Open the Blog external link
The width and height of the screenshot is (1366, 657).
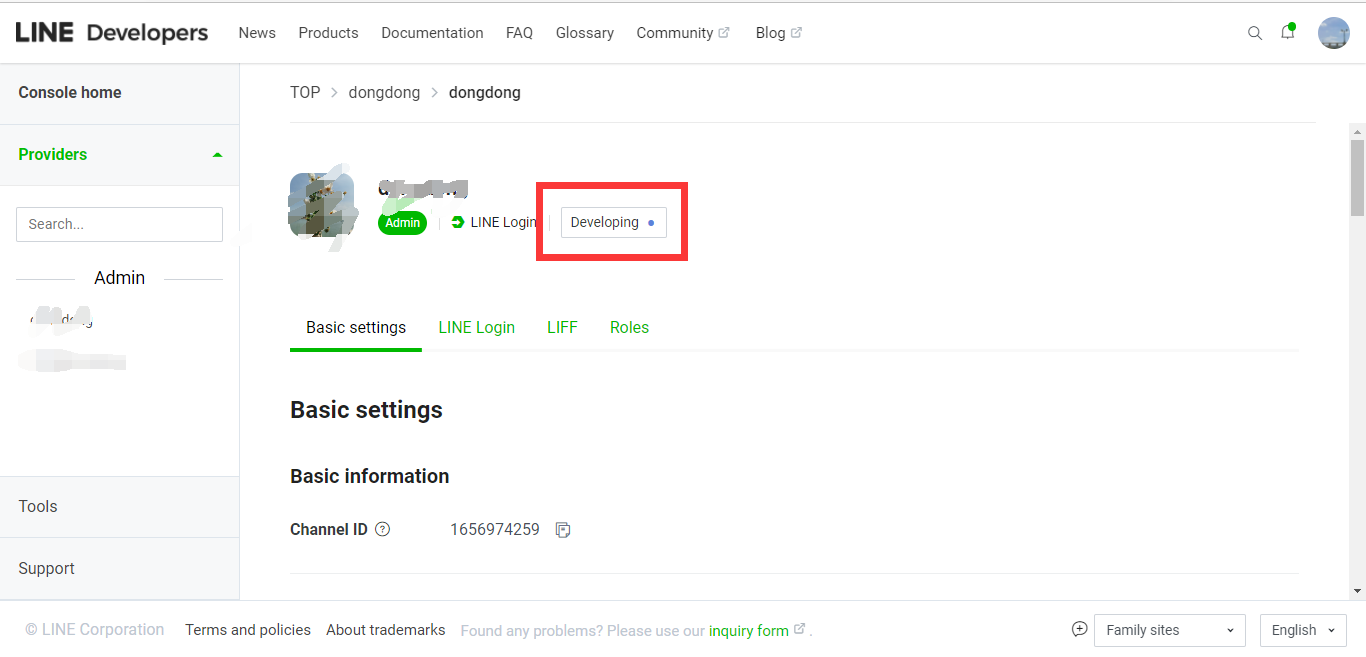tap(779, 33)
